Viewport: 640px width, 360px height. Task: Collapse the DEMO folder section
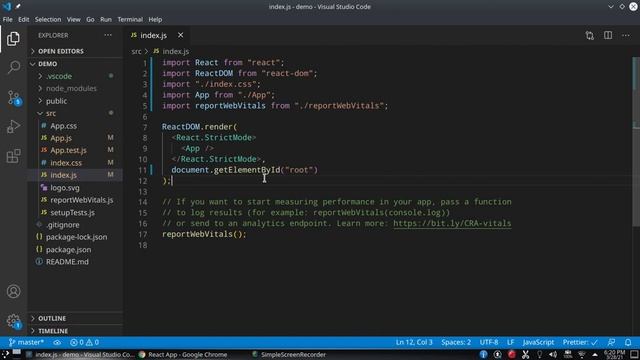coord(76,64)
